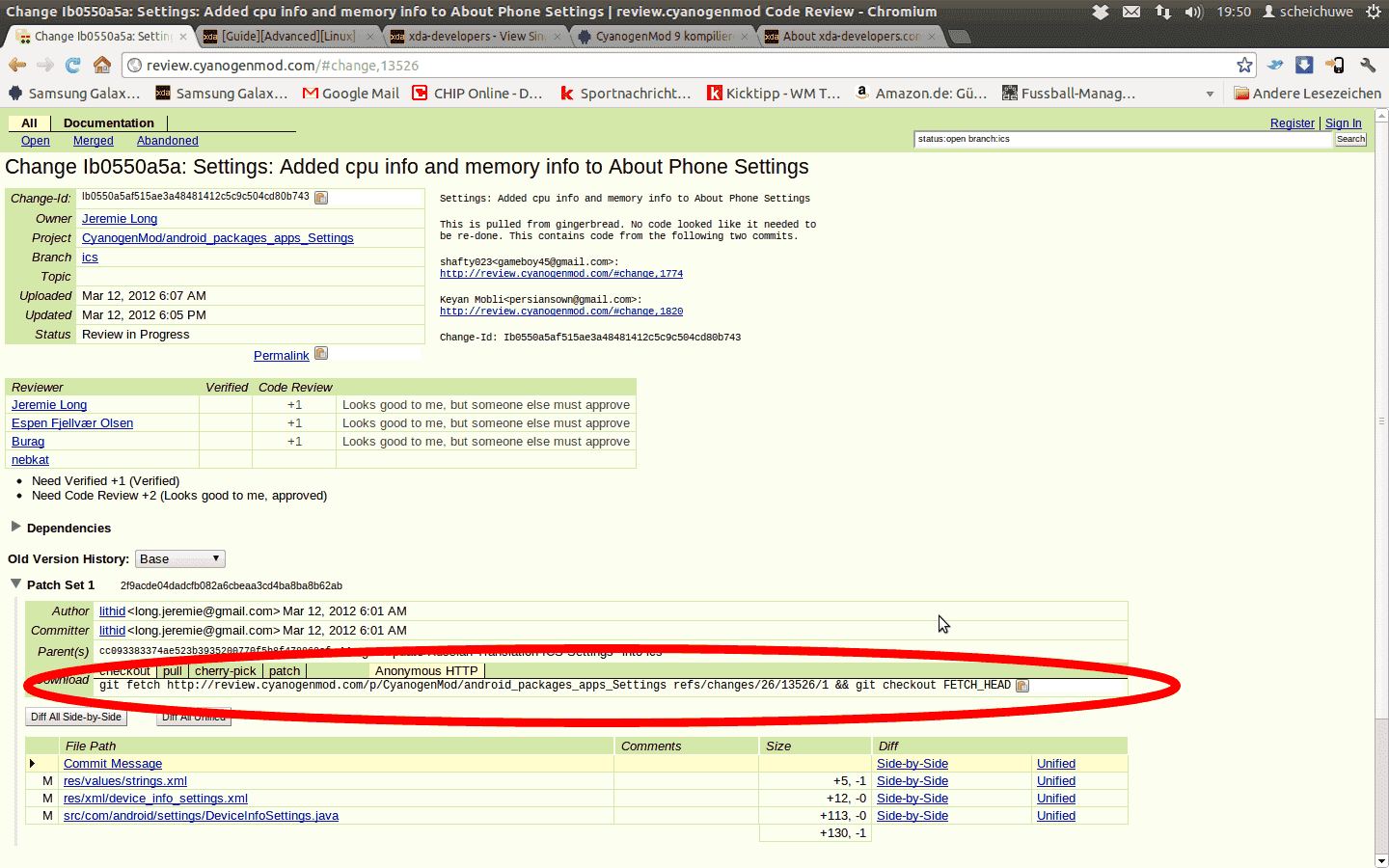
Task: Show the hidden bookmarks overflow arrow
Action: click(x=1210, y=94)
